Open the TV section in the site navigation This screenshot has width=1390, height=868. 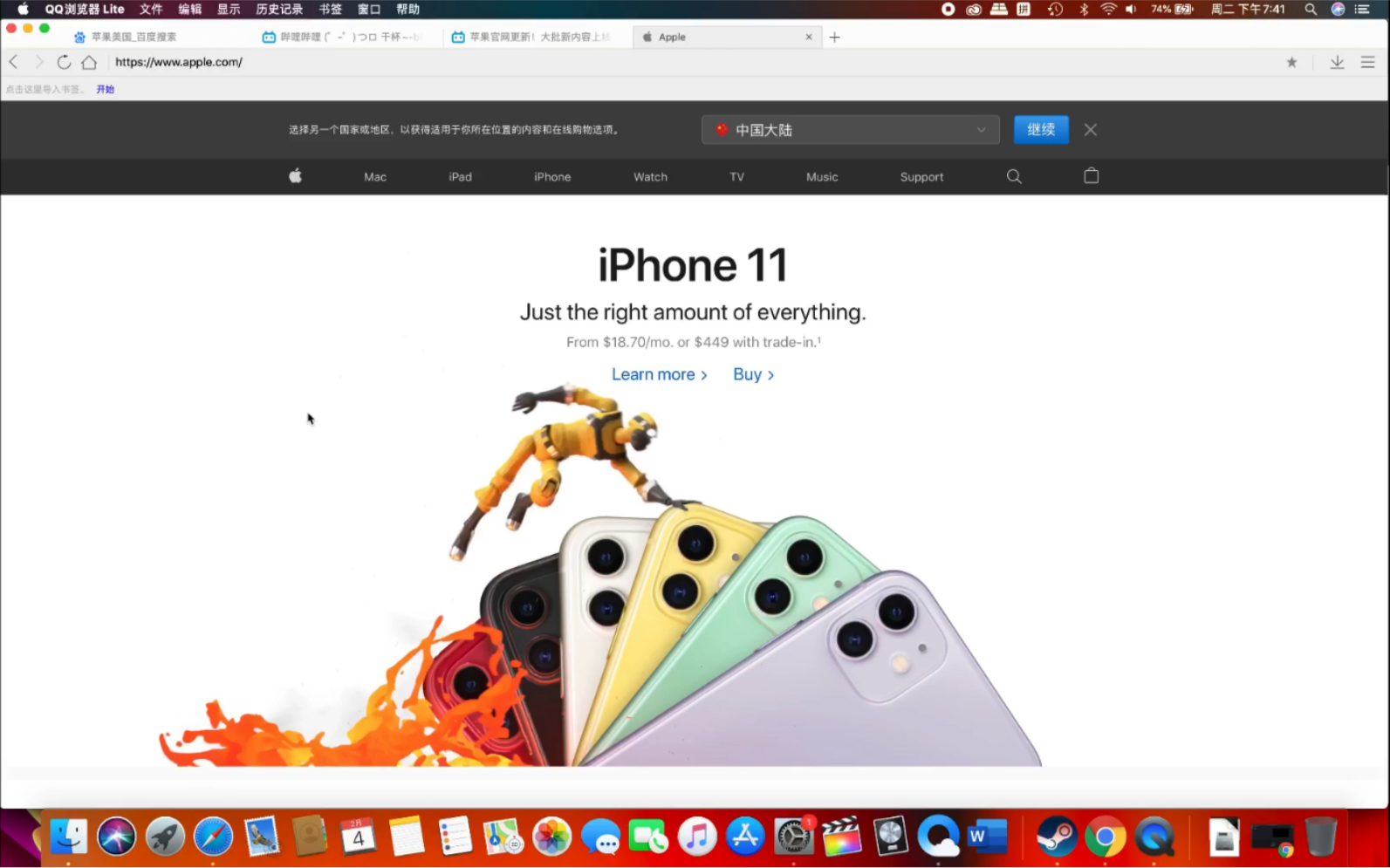tap(737, 176)
